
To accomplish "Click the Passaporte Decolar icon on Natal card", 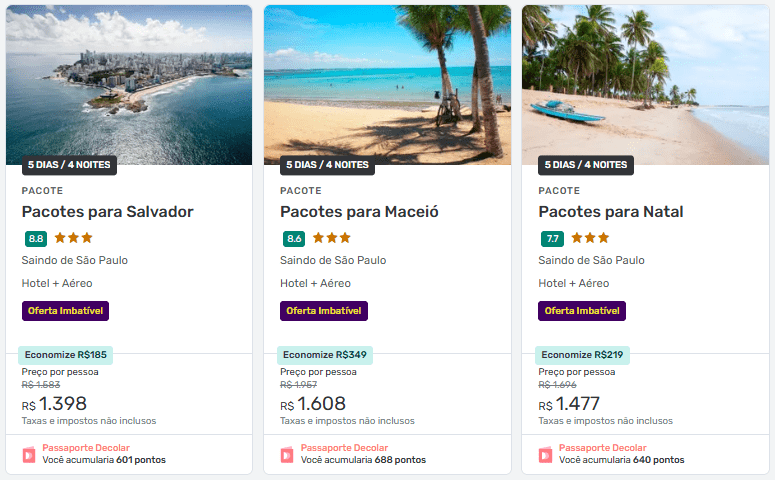I will 546,455.
